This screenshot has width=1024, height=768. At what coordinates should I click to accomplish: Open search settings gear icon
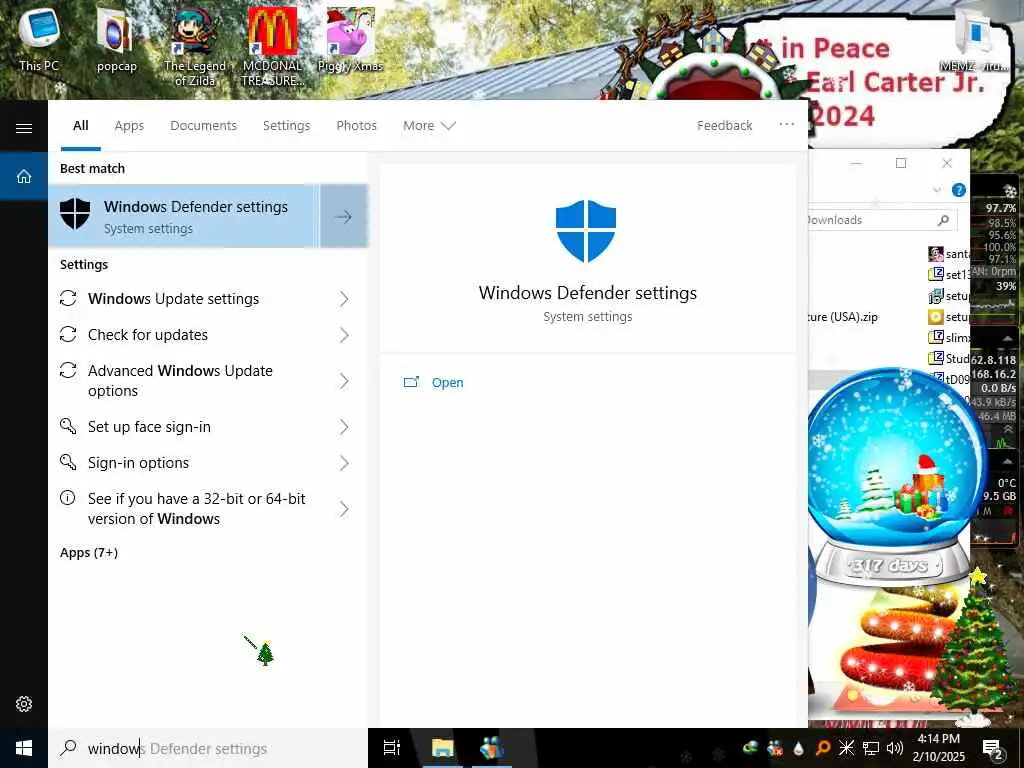[24, 704]
